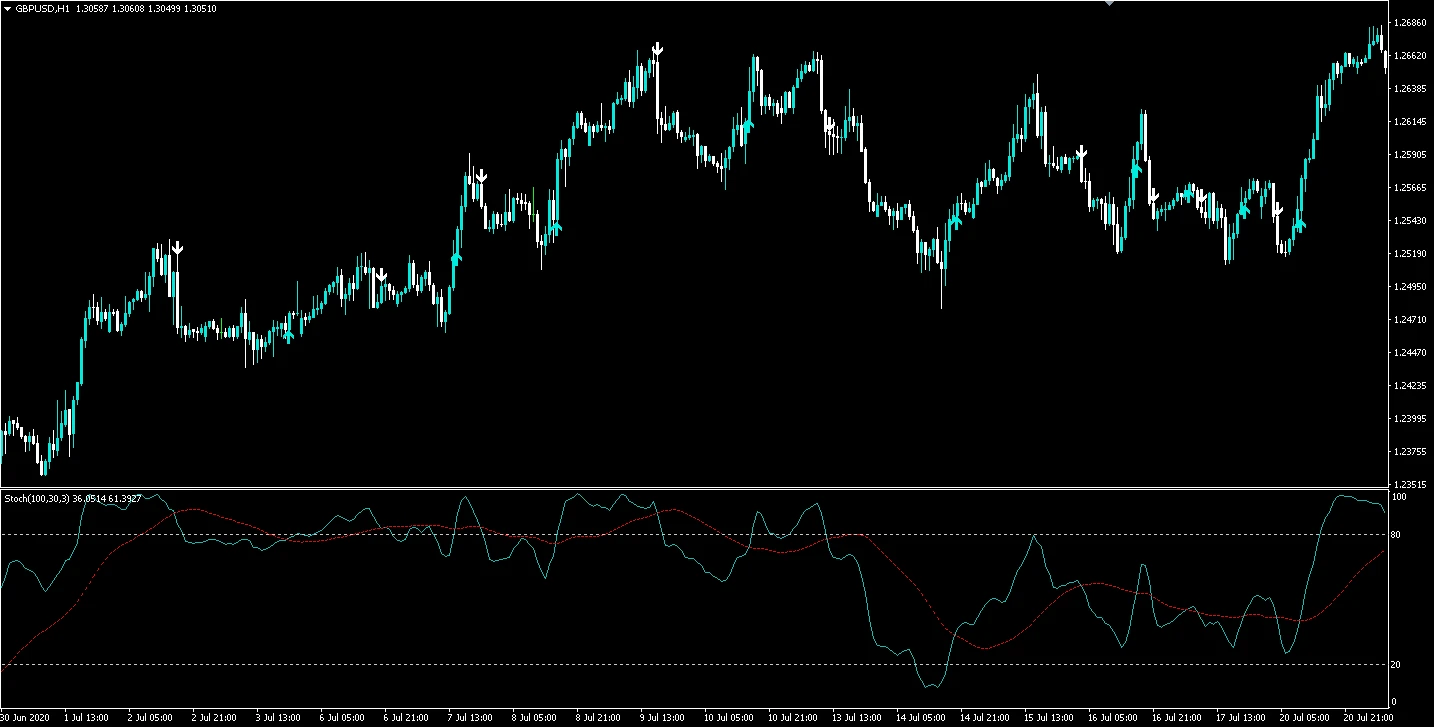
Task: Select white sell arrow above the 7 Jul spike
Action: 481,176
